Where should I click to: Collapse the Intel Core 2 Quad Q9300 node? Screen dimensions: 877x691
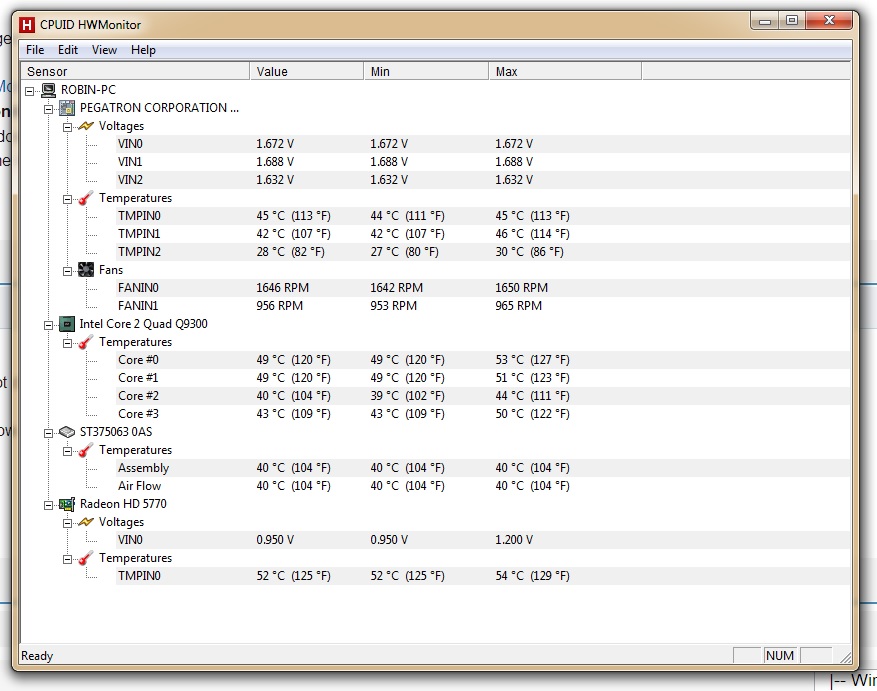(49, 325)
